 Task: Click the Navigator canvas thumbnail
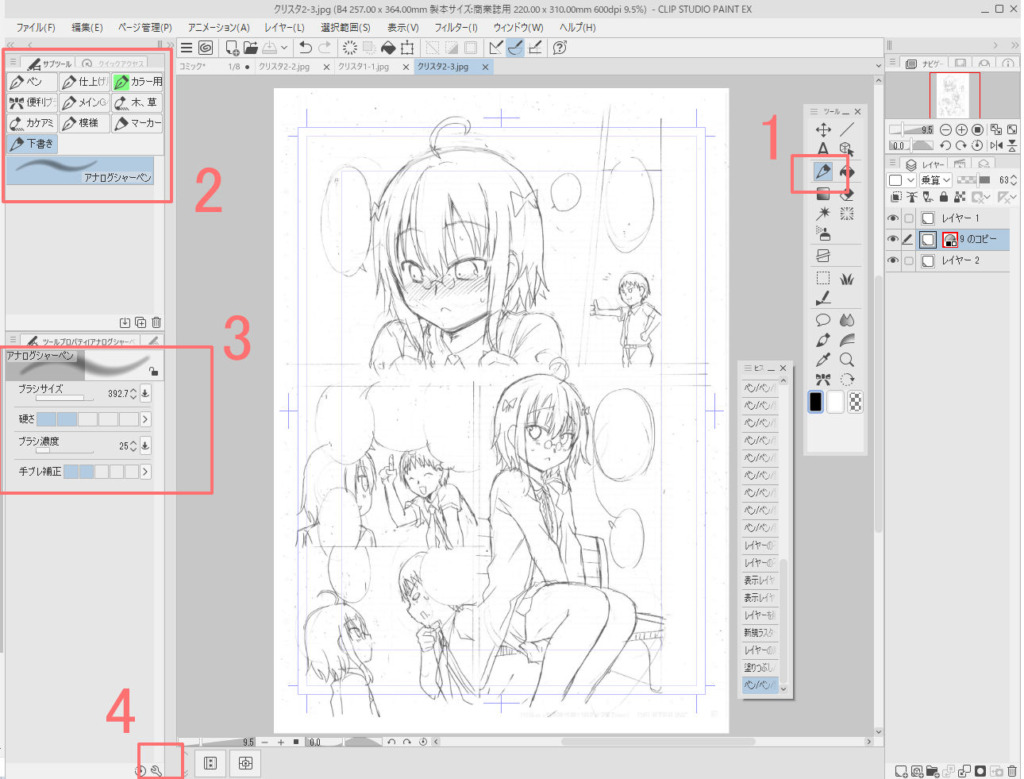(x=954, y=95)
